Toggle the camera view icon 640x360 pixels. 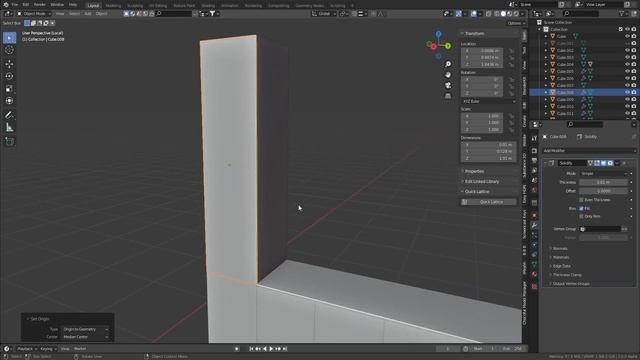click(x=448, y=85)
